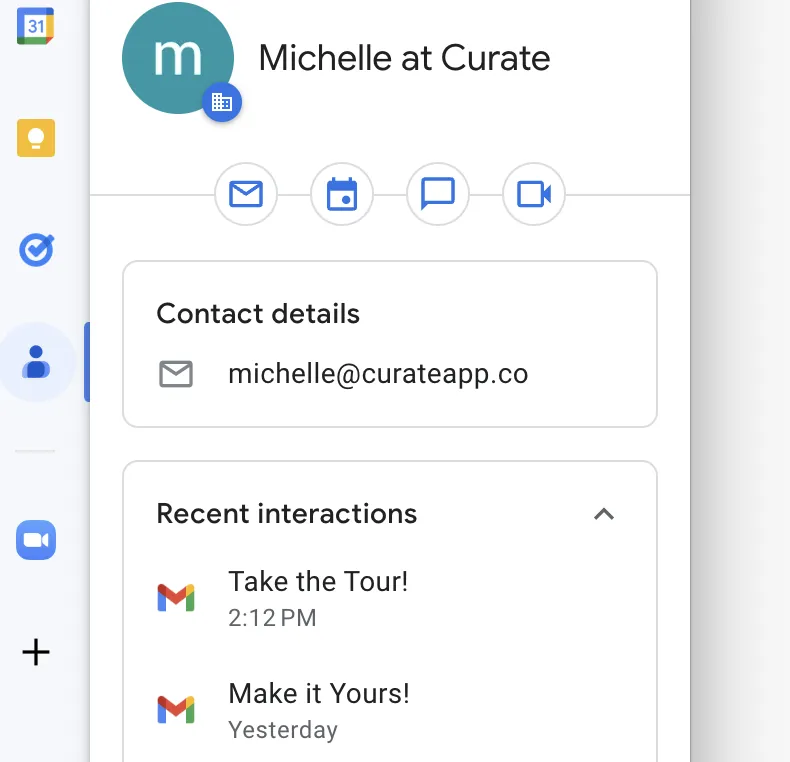The height and width of the screenshot is (762, 790).
Task: Click the michelle@curateapp.co email address
Action: point(378,374)
